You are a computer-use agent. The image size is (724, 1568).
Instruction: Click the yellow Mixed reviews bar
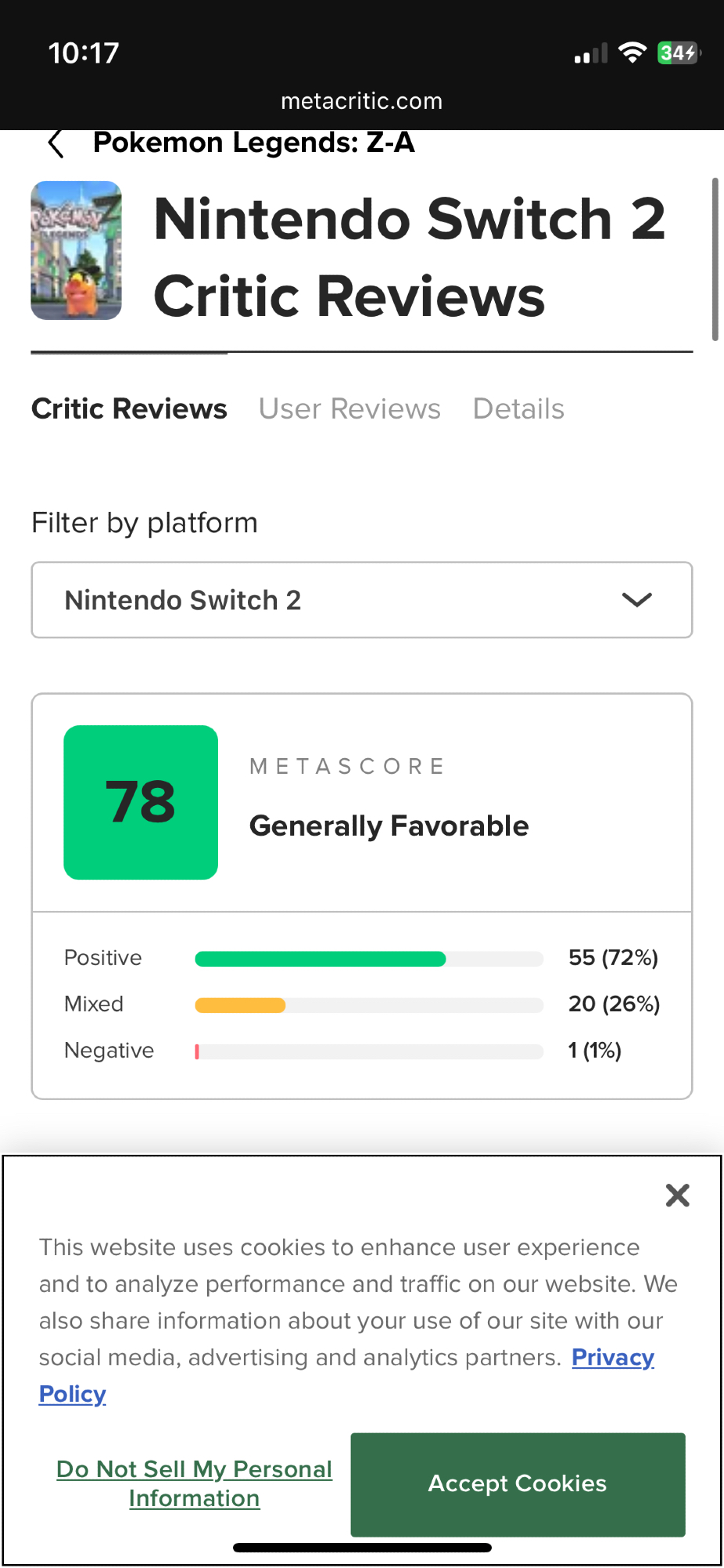point(240,1005)
